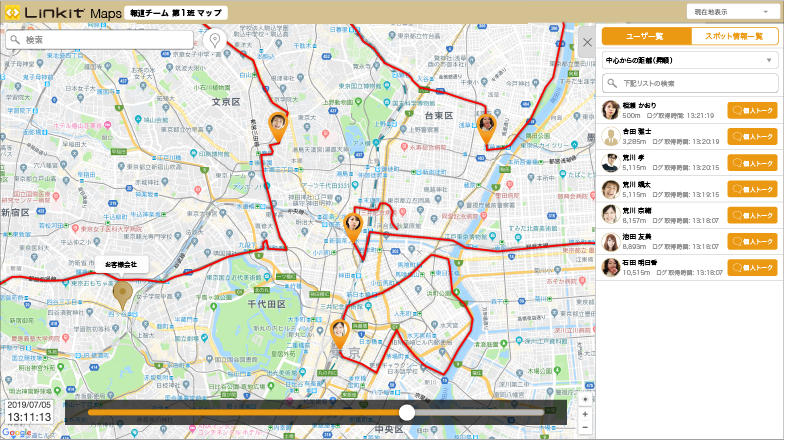
Task: Click the timeline slider handle
Action: click(x=407, y=412)
